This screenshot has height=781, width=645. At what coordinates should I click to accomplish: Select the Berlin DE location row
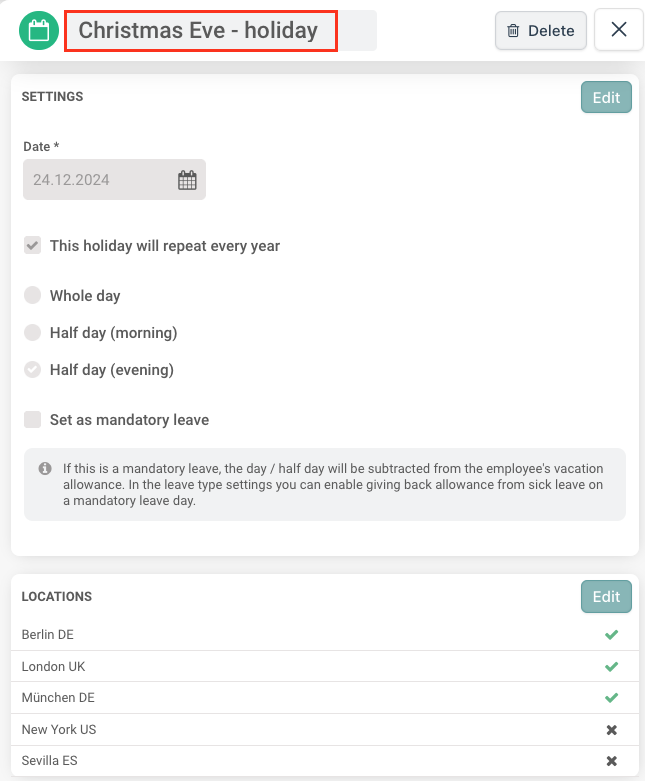pyautogui.click(x=300, y=635)
